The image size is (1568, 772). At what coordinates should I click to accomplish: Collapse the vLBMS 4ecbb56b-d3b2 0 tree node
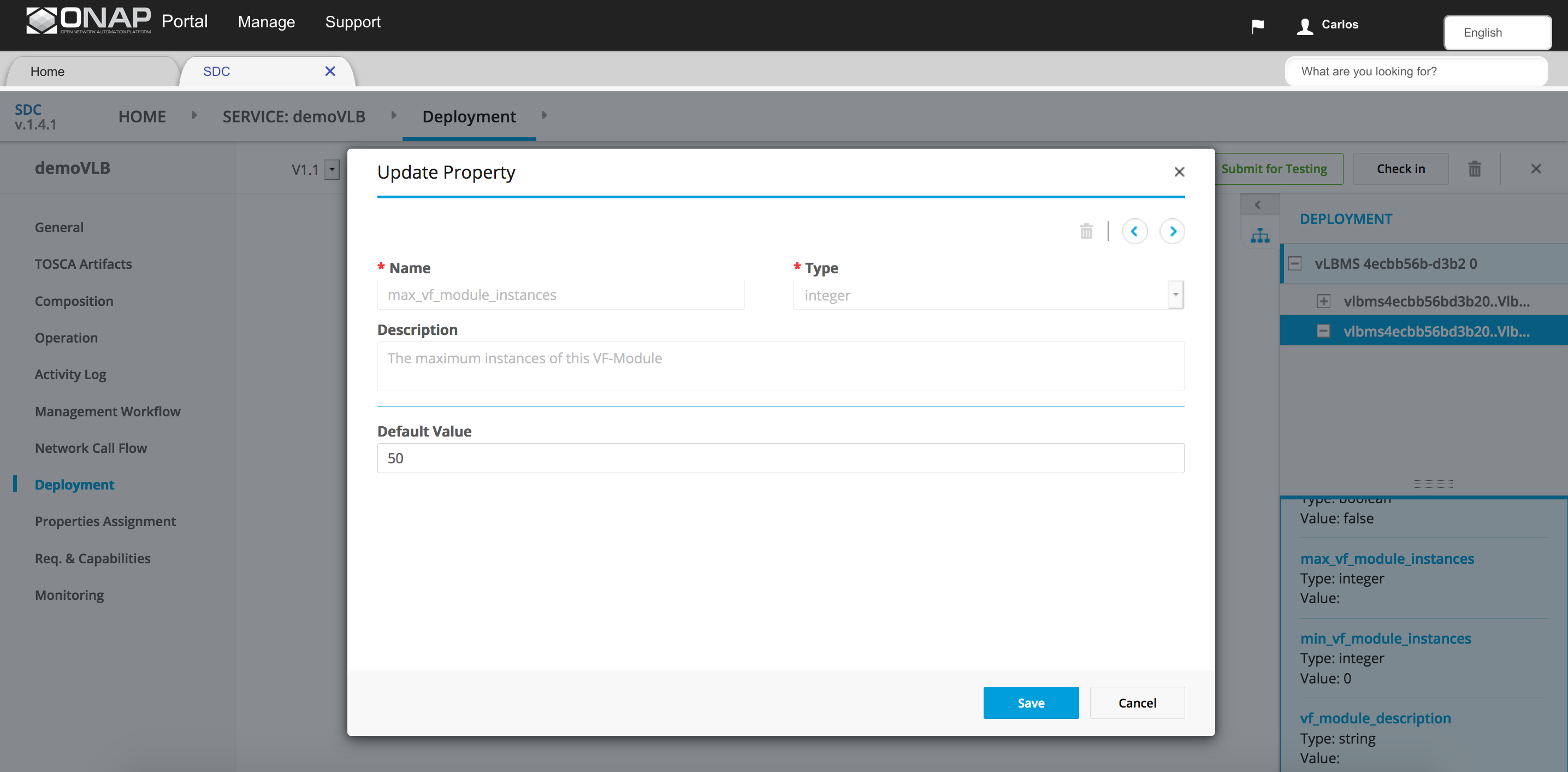[1295, 264]
